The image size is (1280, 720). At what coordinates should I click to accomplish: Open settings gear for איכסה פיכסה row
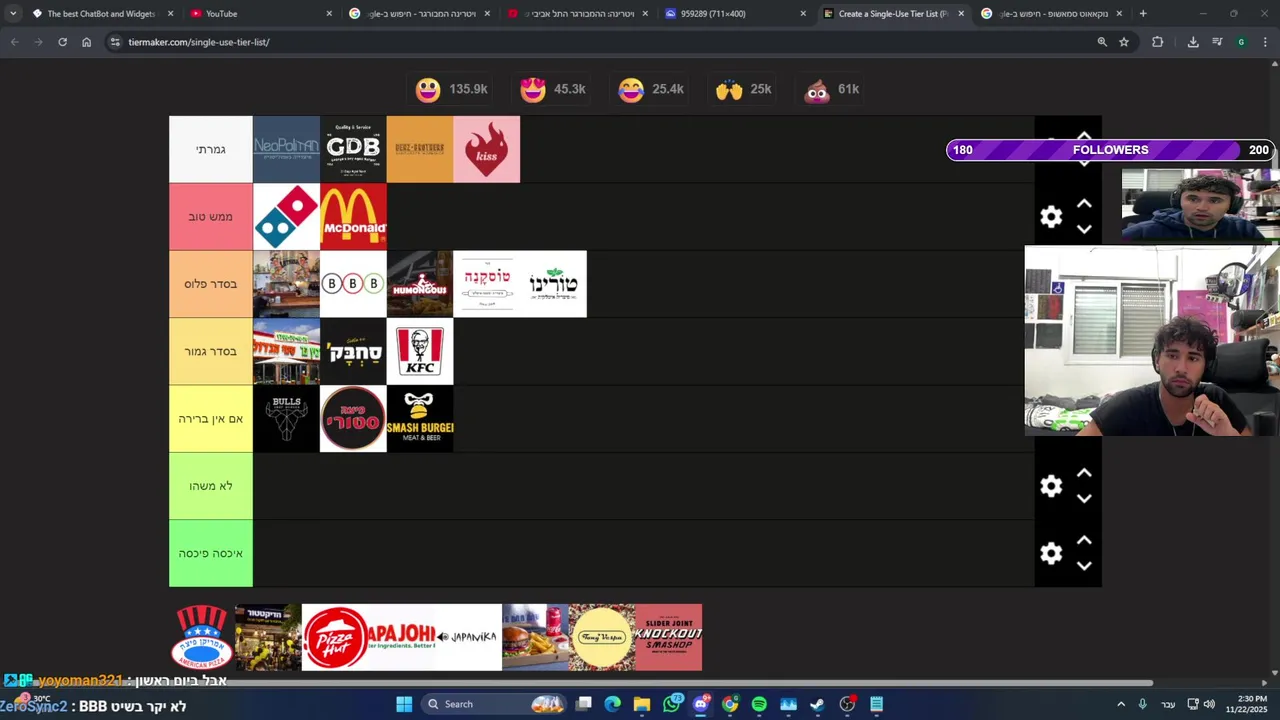[x=1051, y=553]
